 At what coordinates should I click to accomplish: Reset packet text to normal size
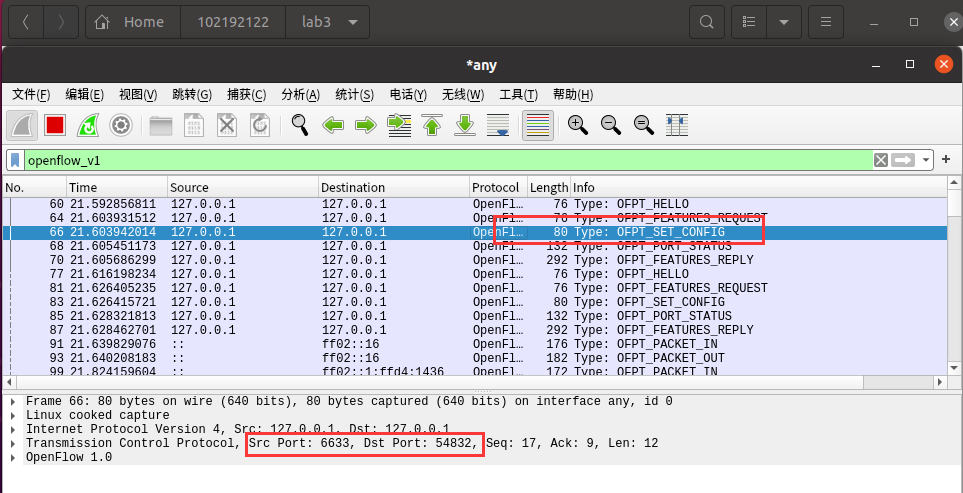pos(644,126)
